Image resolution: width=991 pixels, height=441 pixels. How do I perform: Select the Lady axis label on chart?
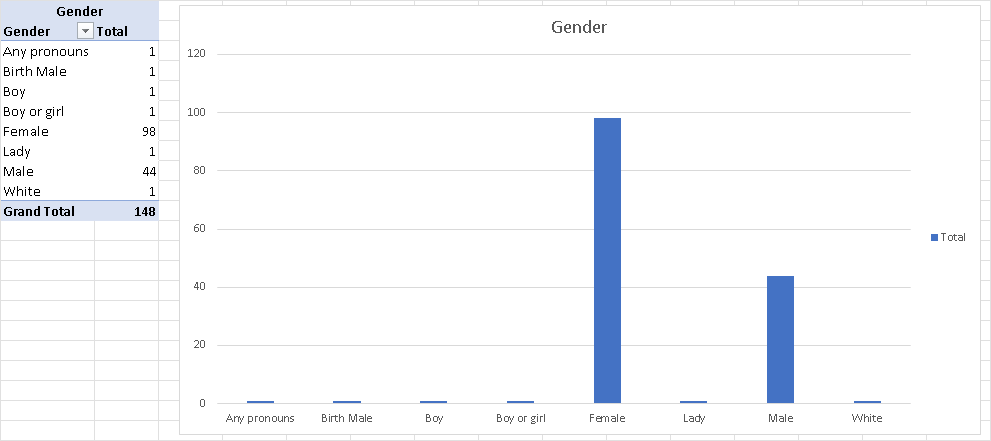[693, 418]
